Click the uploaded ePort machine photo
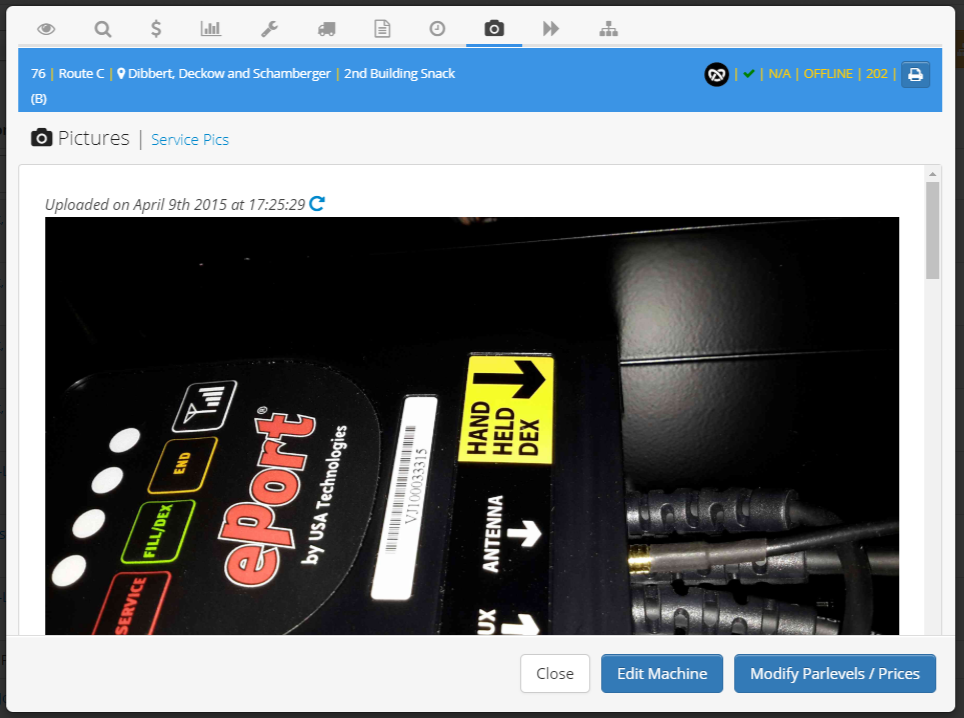Viewport: 964px width, 718px height. [x=472, y=425]
